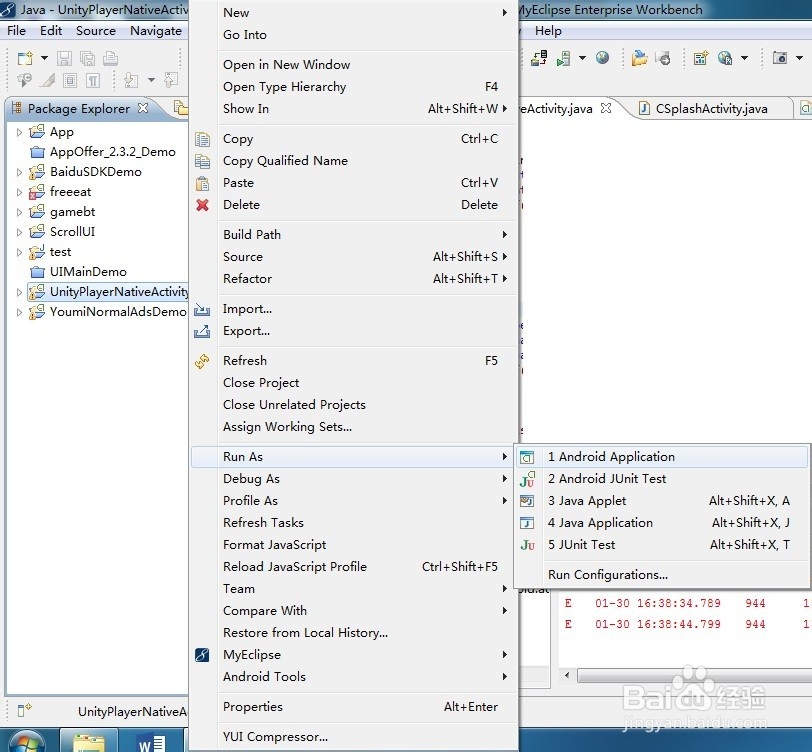Click Refactor submenu entry
This screenshot has width=812, height=752.
coord(355,279)
